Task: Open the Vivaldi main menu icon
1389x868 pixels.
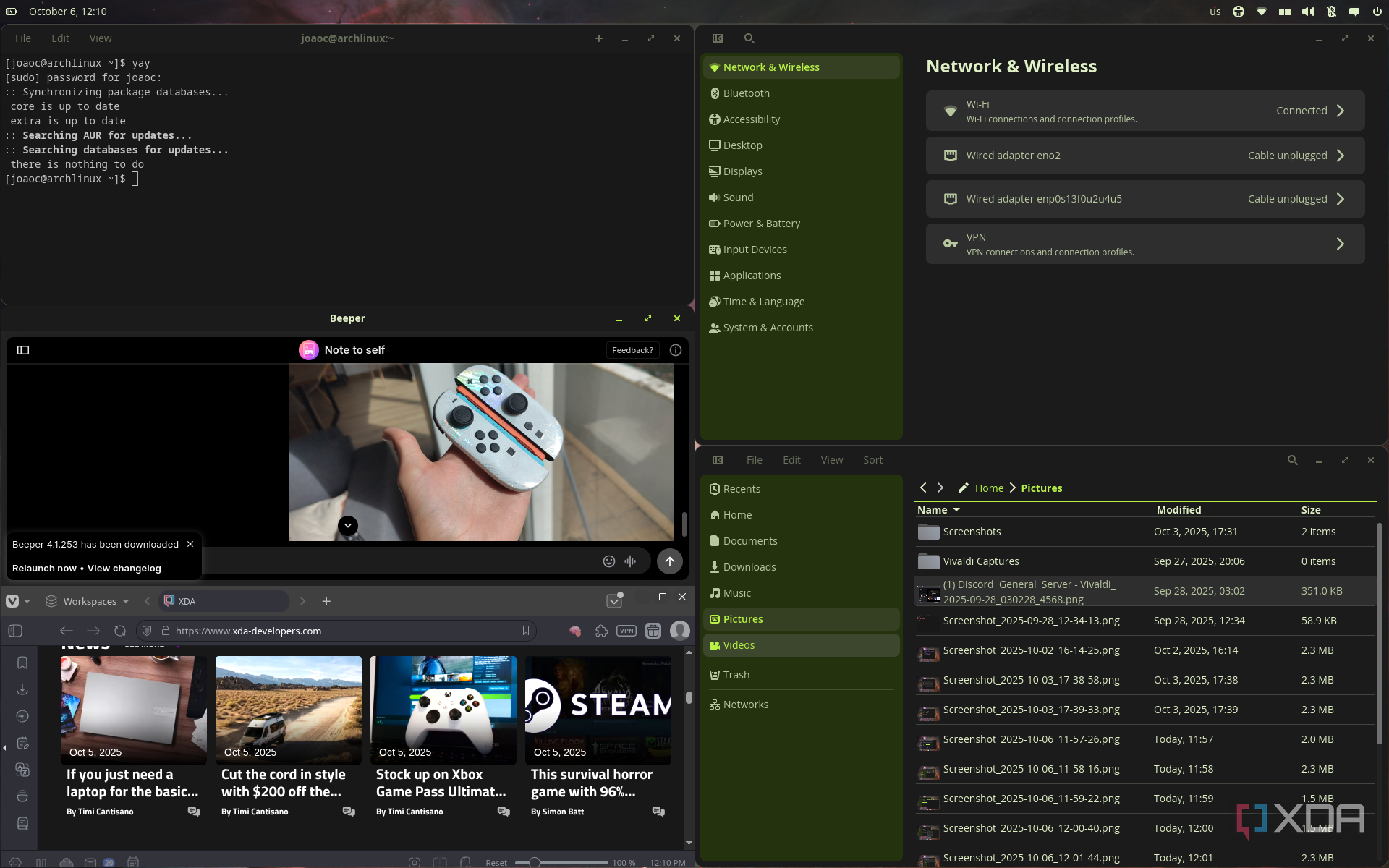Action: pyautogui.click(x=12, y=601)
